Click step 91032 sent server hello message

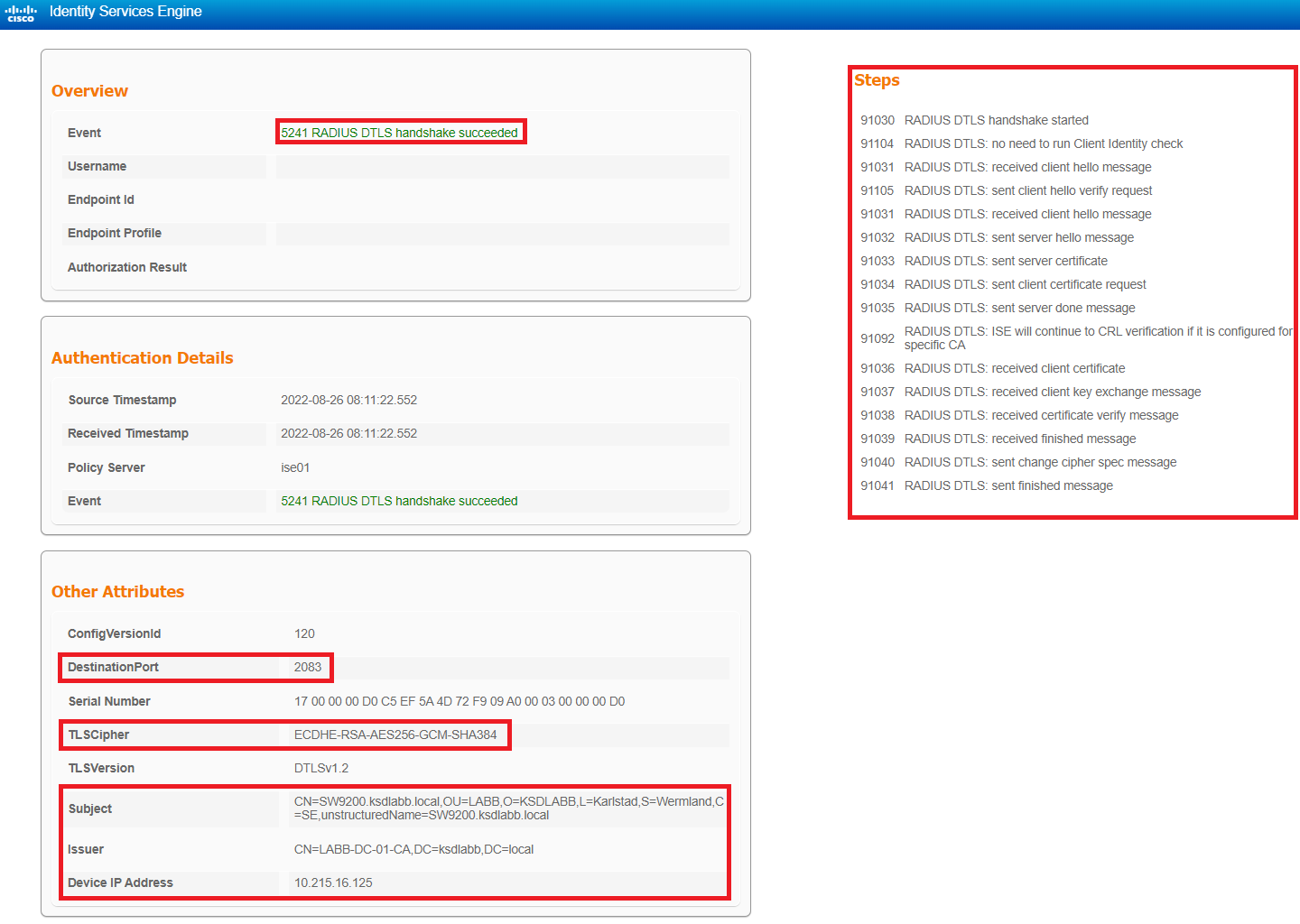[x=997, y=237]
